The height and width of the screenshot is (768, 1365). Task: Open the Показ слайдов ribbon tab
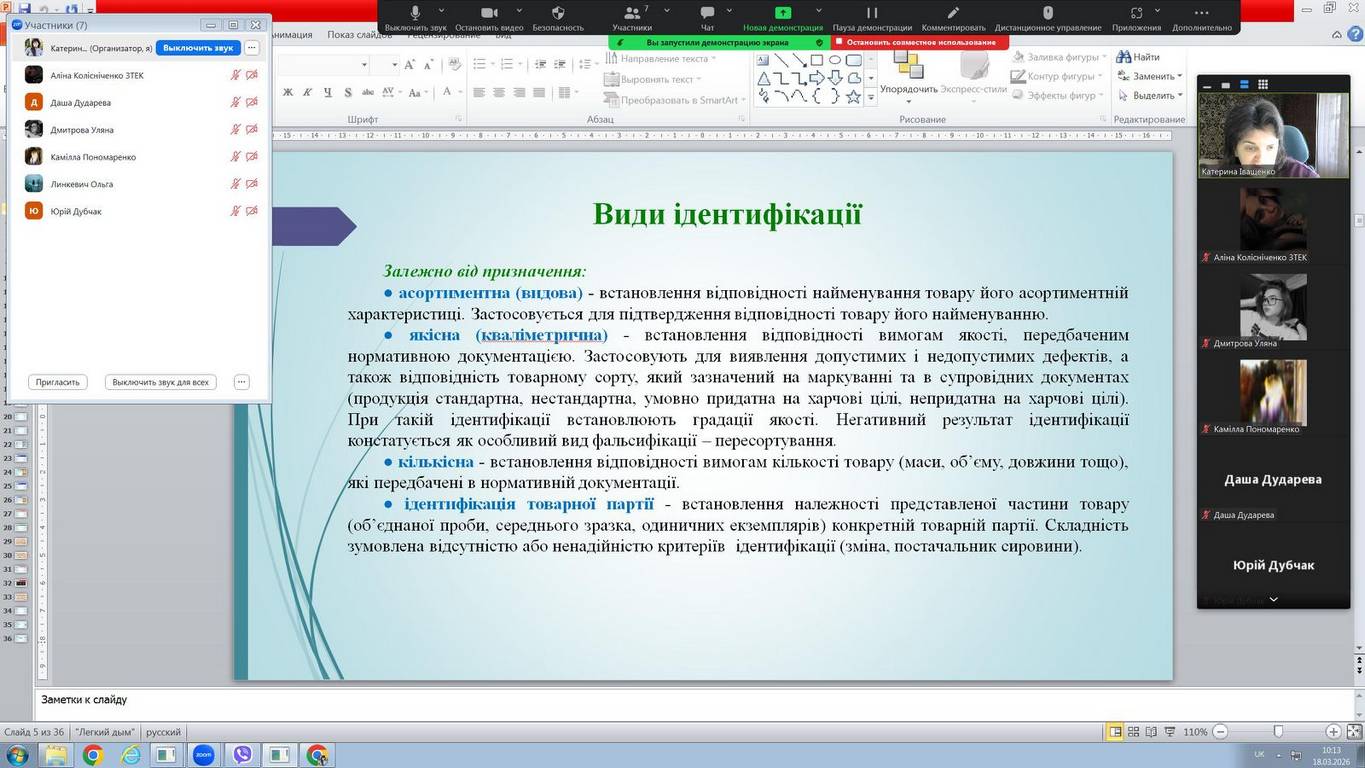(357, 35)
